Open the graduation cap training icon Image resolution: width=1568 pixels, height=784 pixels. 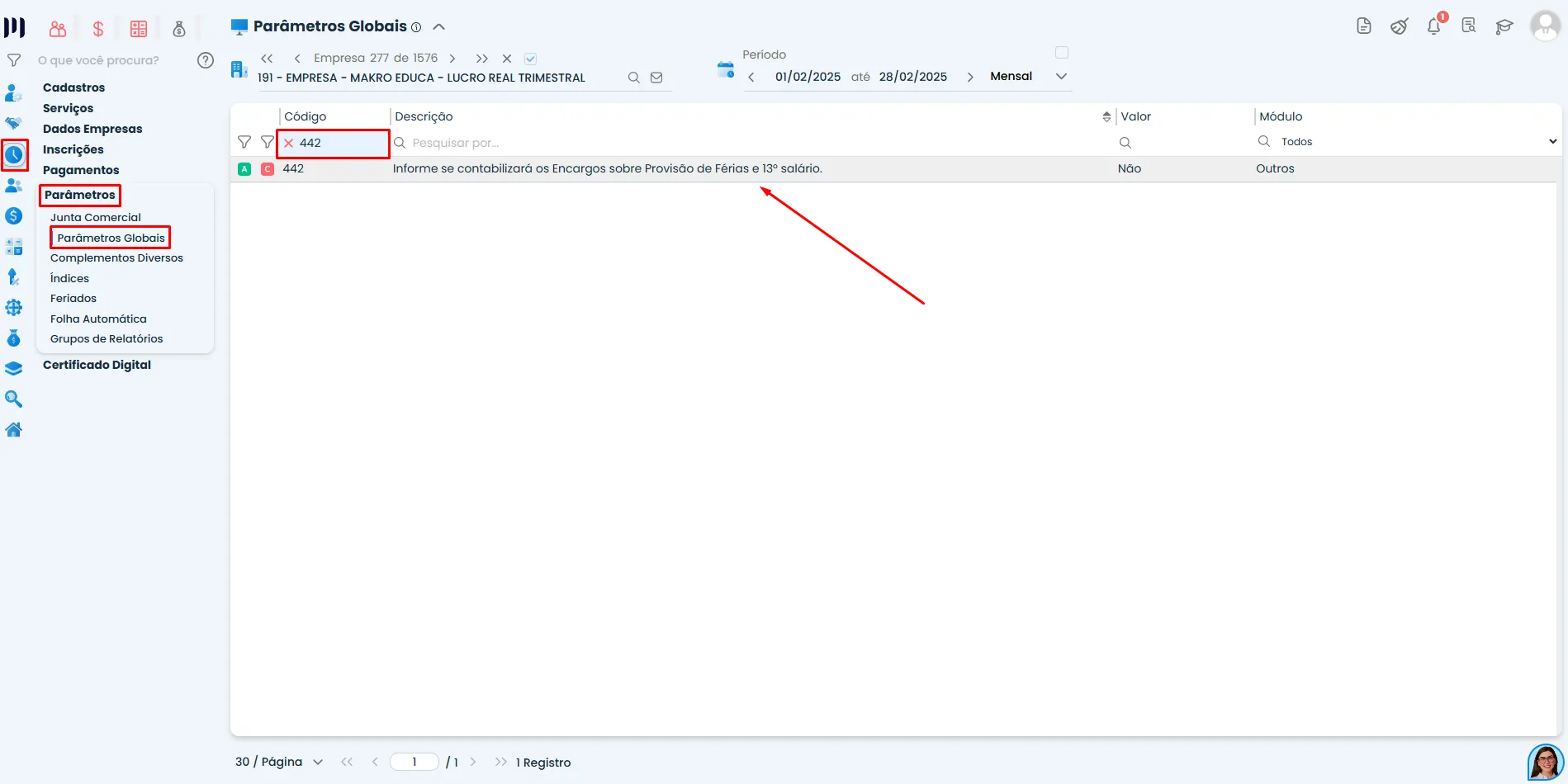click(1504, 26)
